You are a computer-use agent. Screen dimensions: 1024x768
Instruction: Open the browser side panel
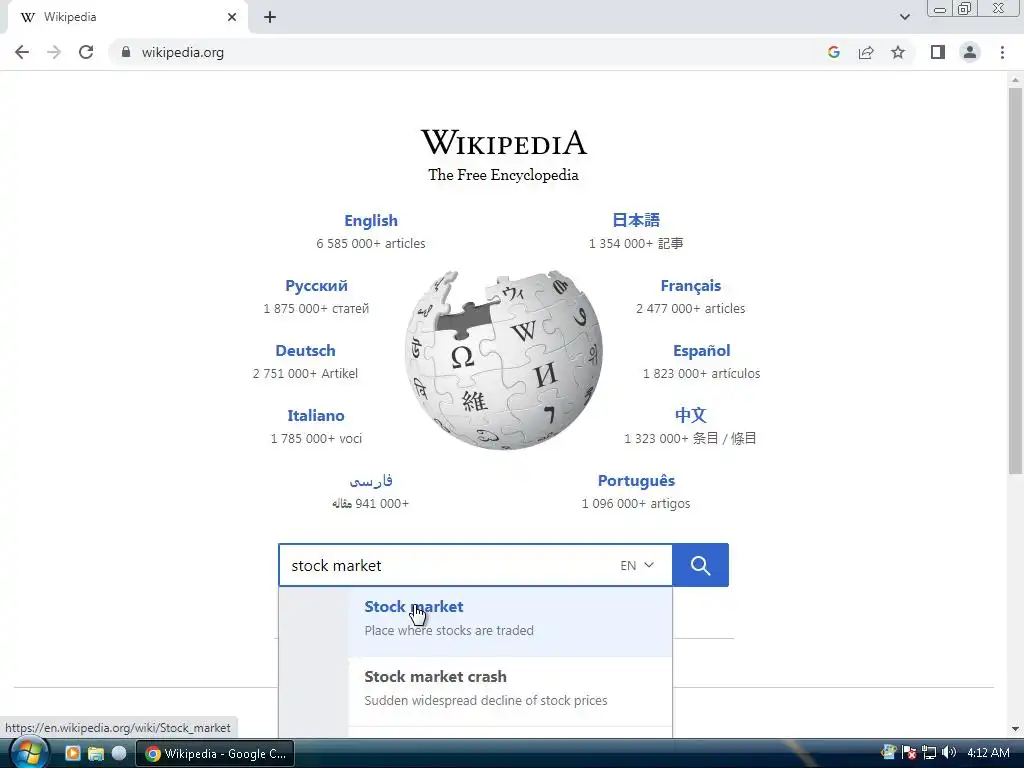pos(938,52)
